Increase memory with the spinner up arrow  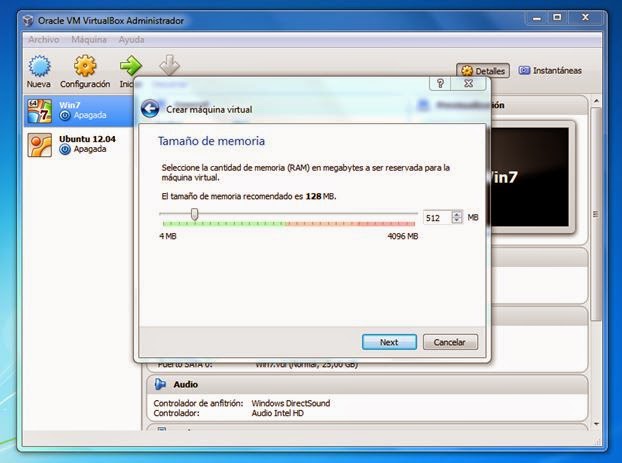tap(457, 214)
